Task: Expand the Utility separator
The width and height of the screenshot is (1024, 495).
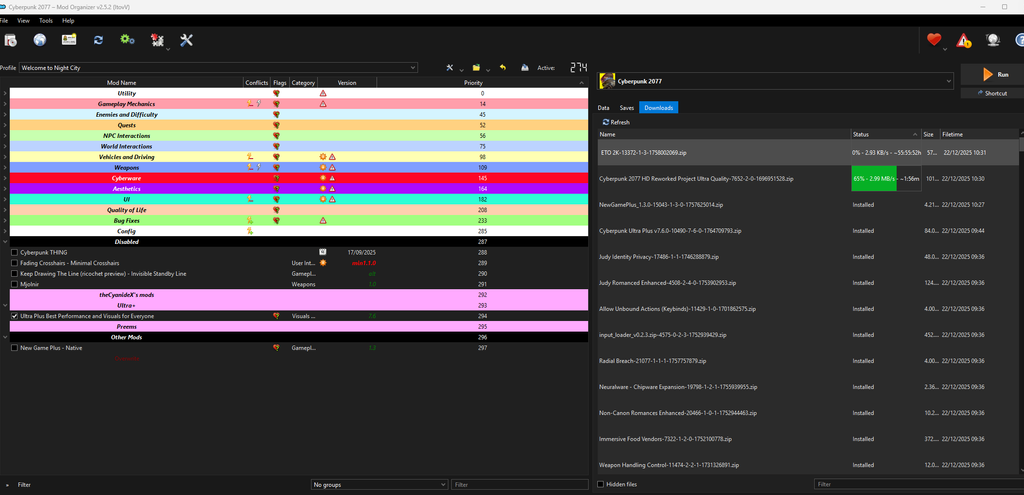Action: [5, 93]
